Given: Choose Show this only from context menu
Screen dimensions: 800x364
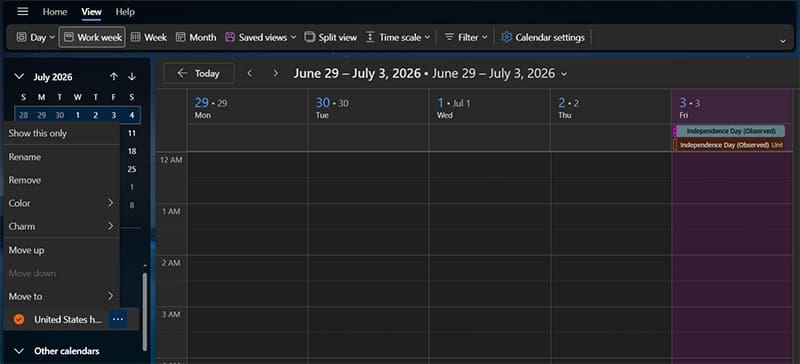Looking at the screenshot, I should click(62, 133).
